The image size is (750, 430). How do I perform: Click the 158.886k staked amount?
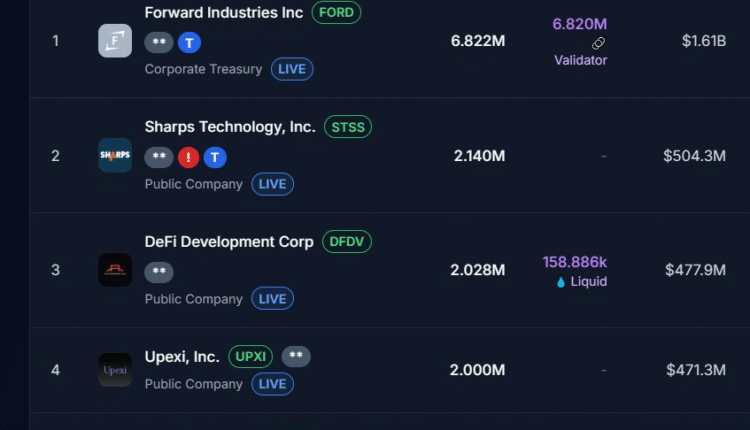click(575, 262)
